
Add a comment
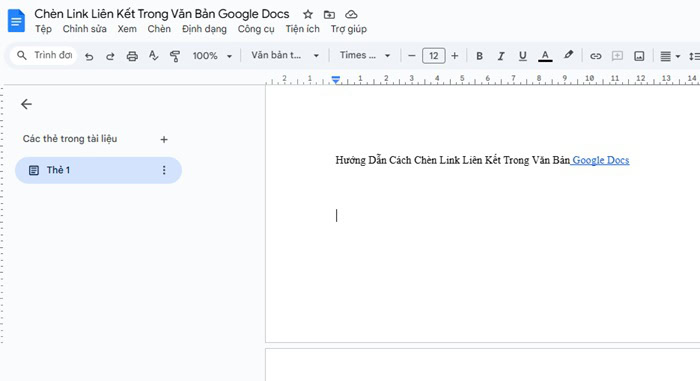point(617,56)
